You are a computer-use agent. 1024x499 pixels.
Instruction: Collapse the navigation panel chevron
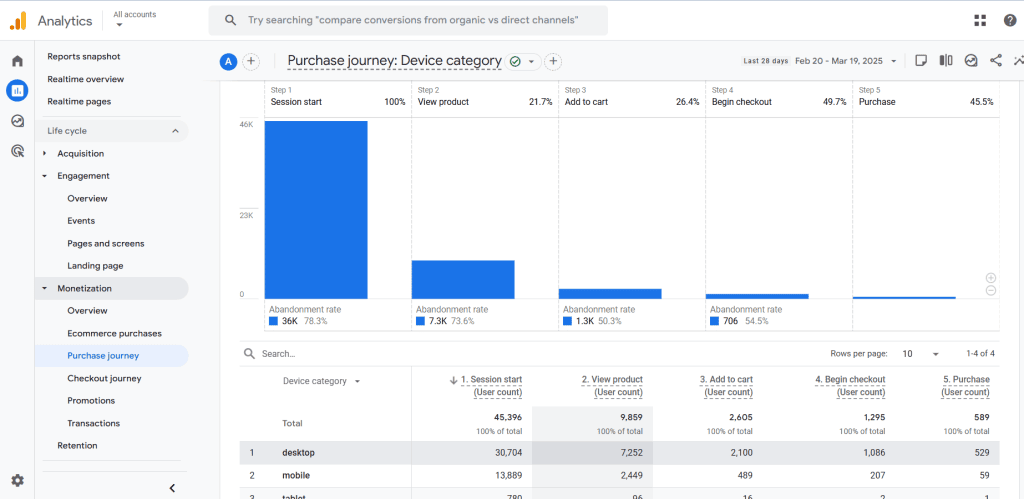pos(172,488)
